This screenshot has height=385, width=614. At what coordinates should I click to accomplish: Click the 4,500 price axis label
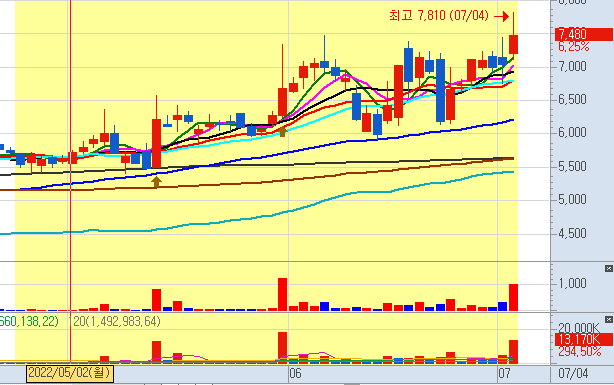[572, 233]
